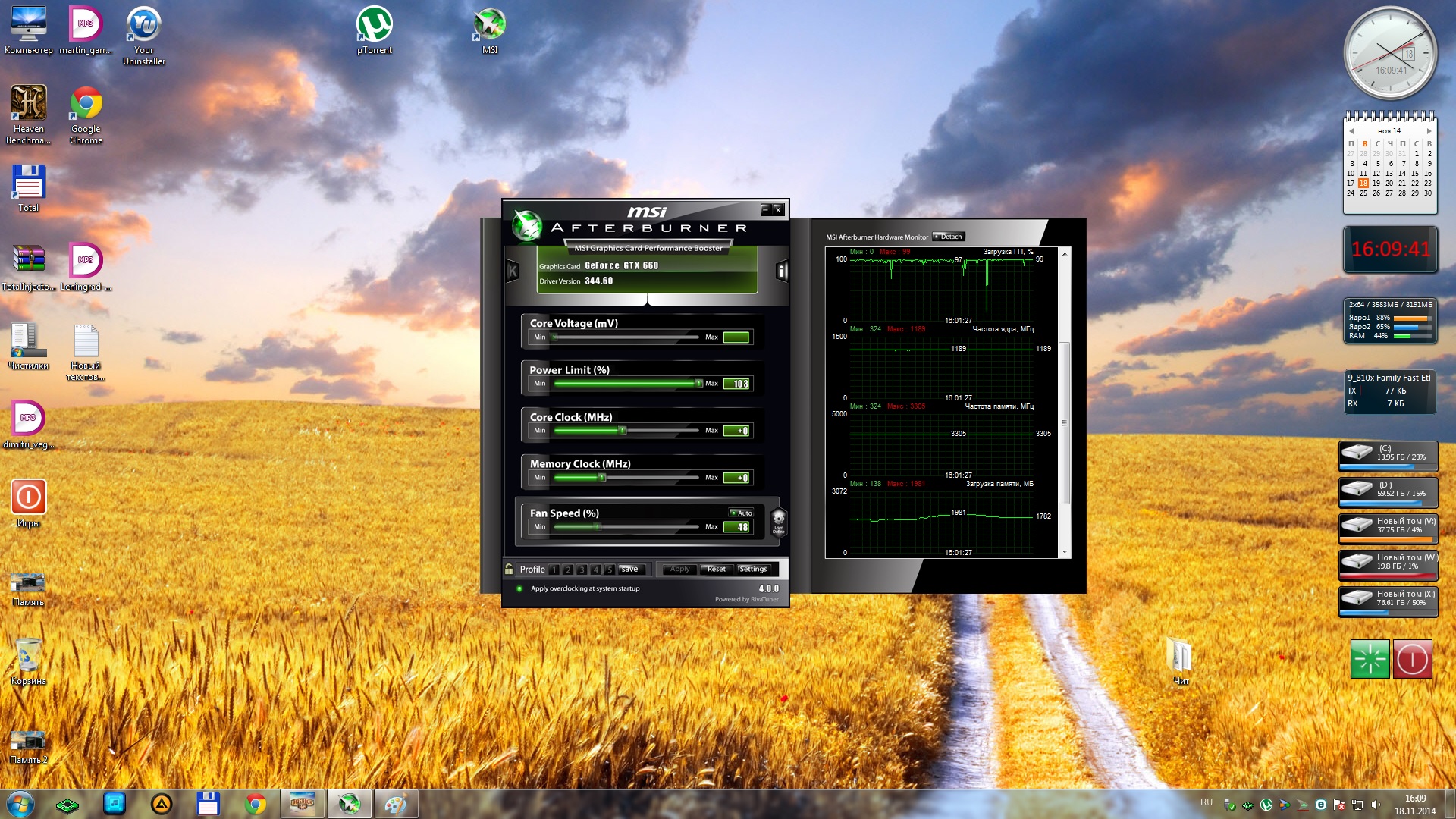Click the Kombustor K button
Viewport: 1456px width, 819px height.
(x=513, y=271)
